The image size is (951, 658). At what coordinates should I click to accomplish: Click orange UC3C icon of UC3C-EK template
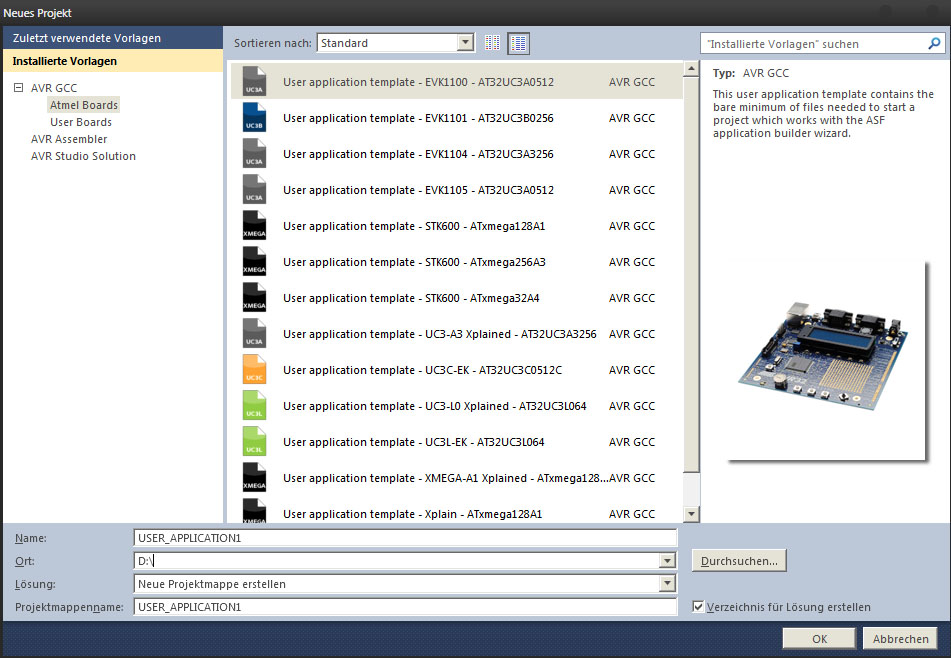click(254, 369)
